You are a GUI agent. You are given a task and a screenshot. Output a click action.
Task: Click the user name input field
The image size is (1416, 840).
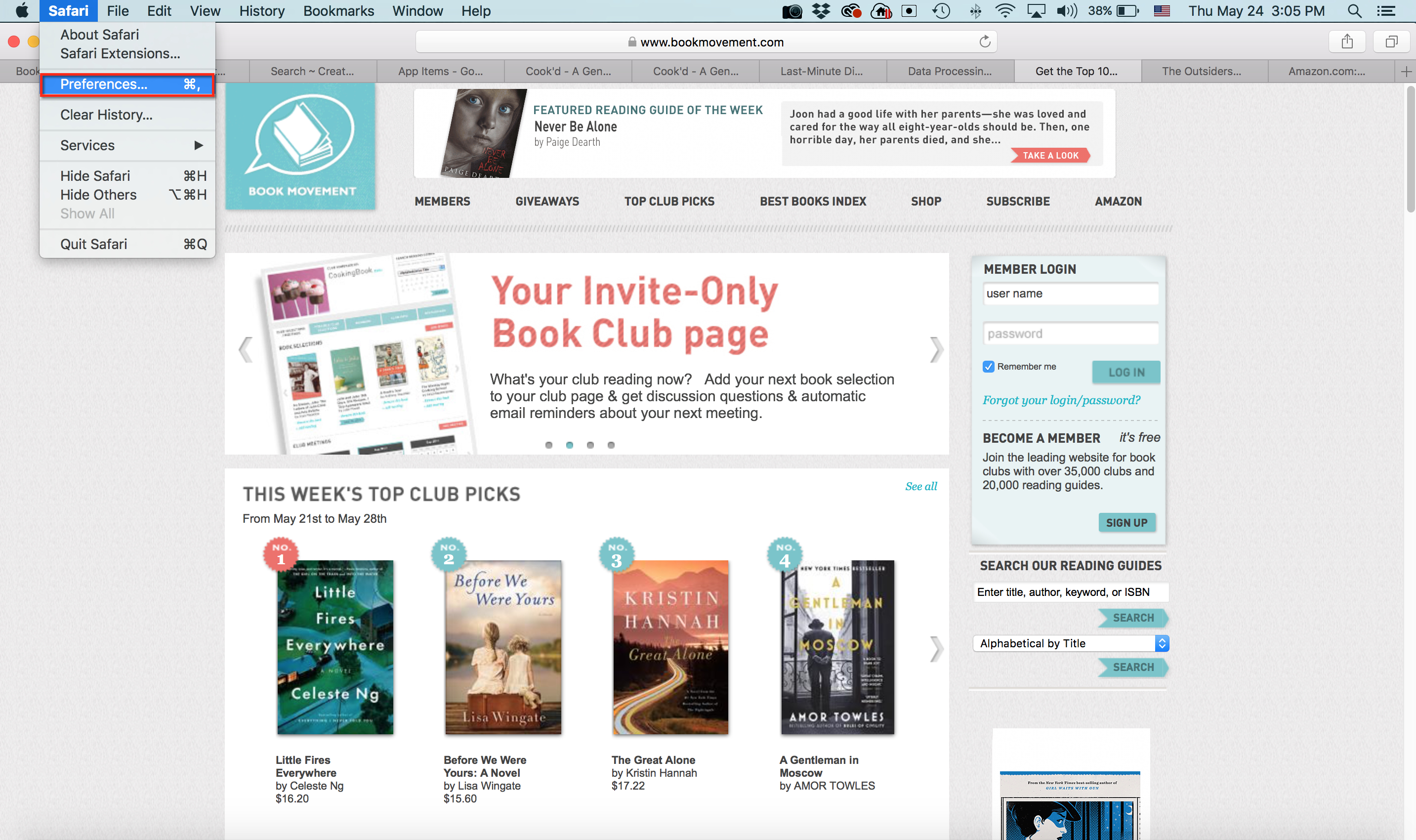[1070, 294]
